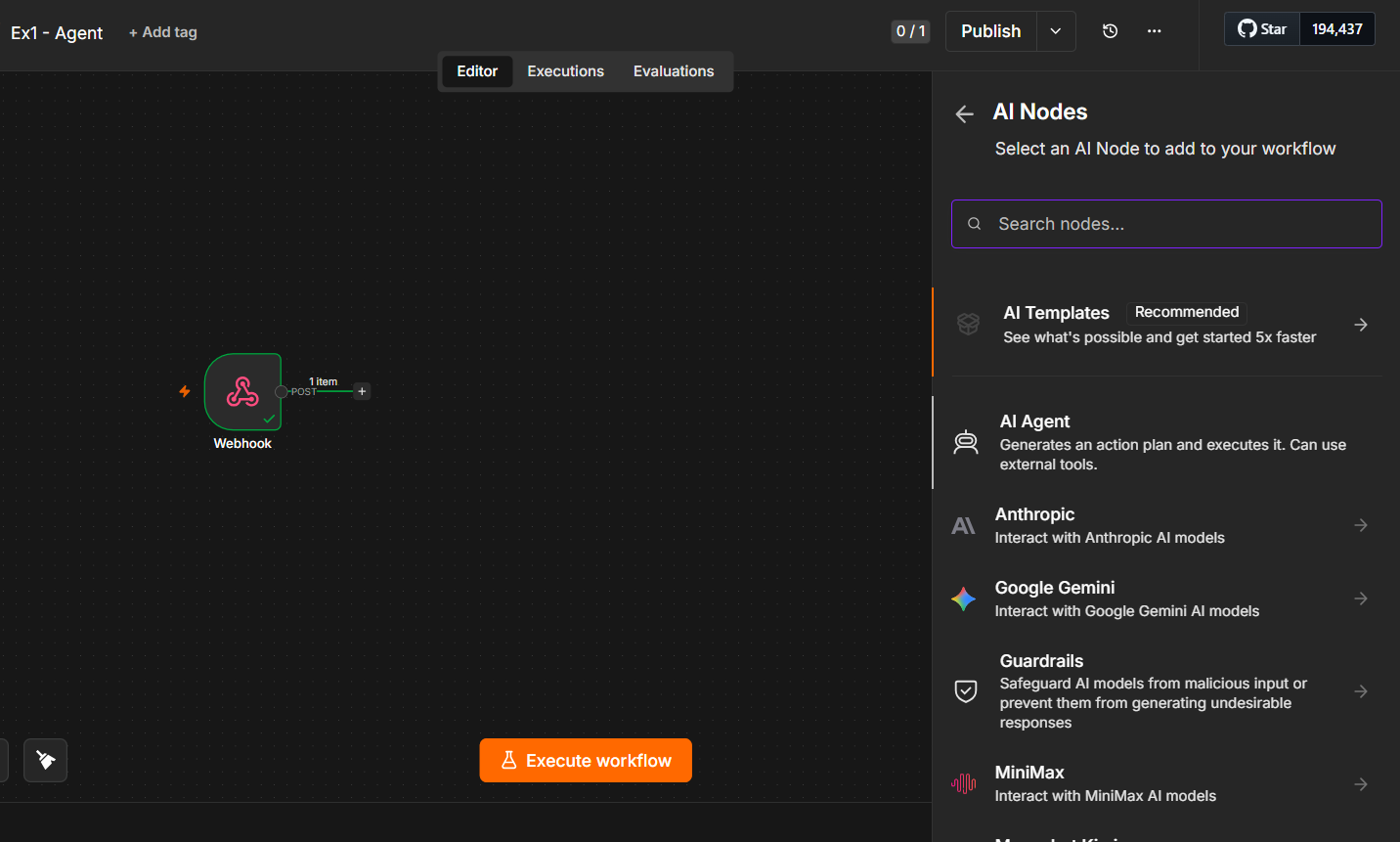
Task: Click the AI Templates cube icon
Action: [968, 325]
